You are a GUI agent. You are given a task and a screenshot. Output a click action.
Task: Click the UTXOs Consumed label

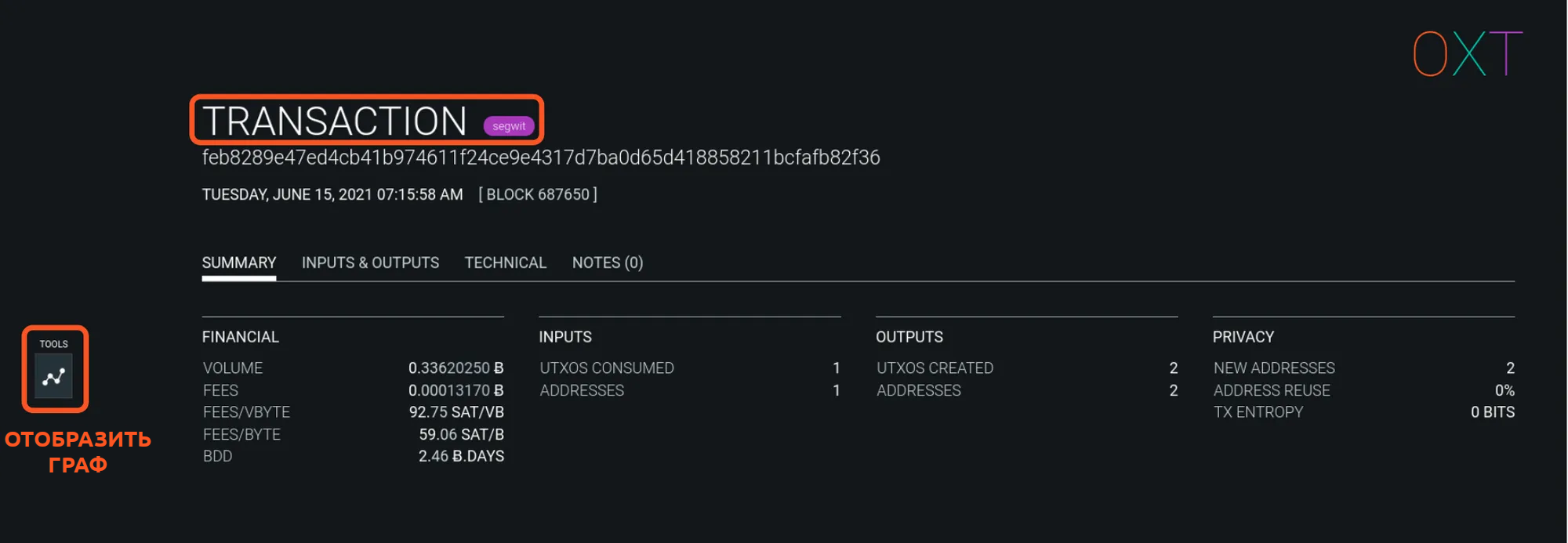606,368
